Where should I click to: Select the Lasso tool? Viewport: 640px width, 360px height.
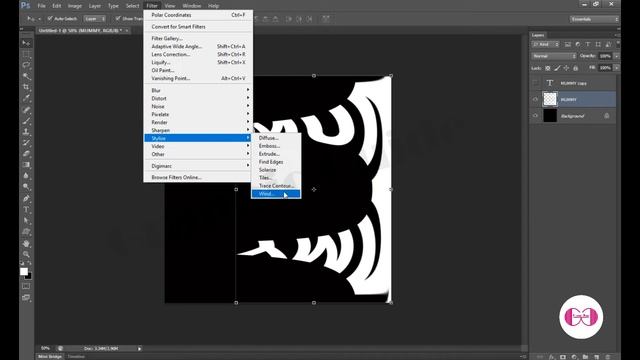[26, 65]
